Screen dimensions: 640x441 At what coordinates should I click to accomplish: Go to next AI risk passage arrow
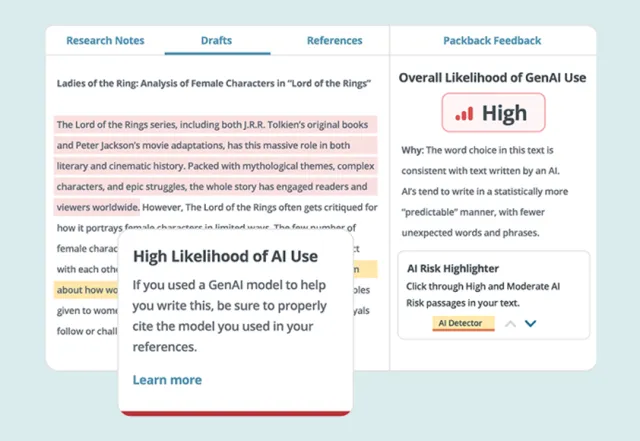coord(531,324)
